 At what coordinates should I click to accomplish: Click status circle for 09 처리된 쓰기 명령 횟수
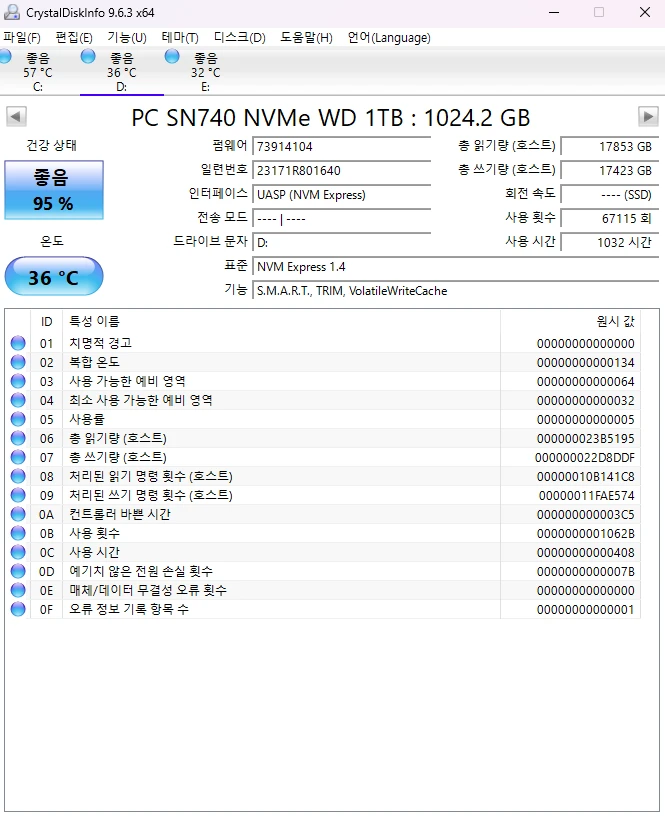18,495
